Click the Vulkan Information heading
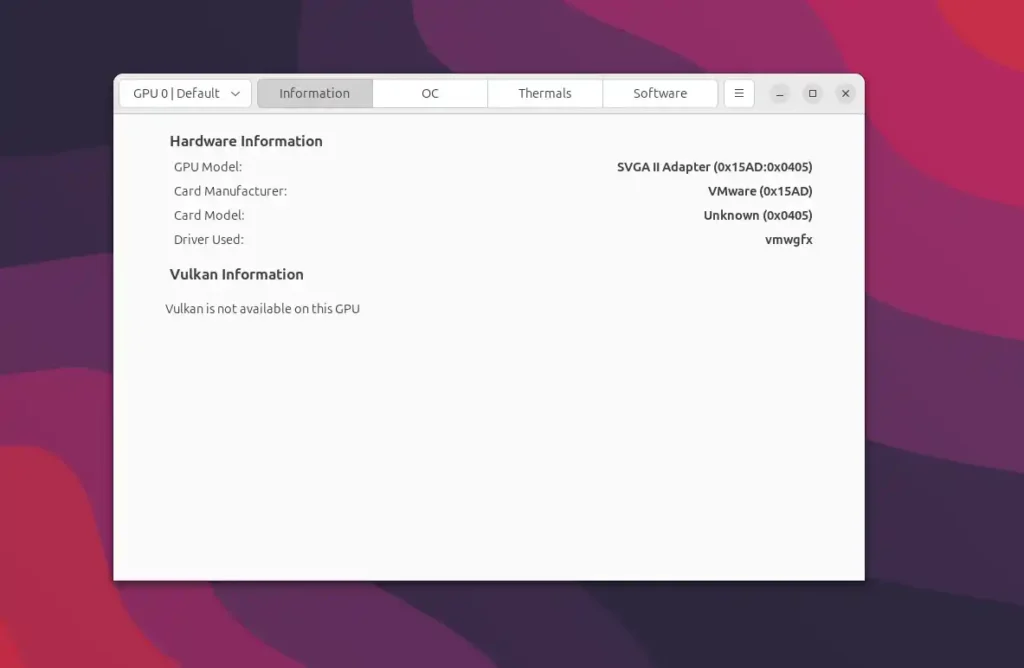The image size is (1024, 668). [236, 274]
